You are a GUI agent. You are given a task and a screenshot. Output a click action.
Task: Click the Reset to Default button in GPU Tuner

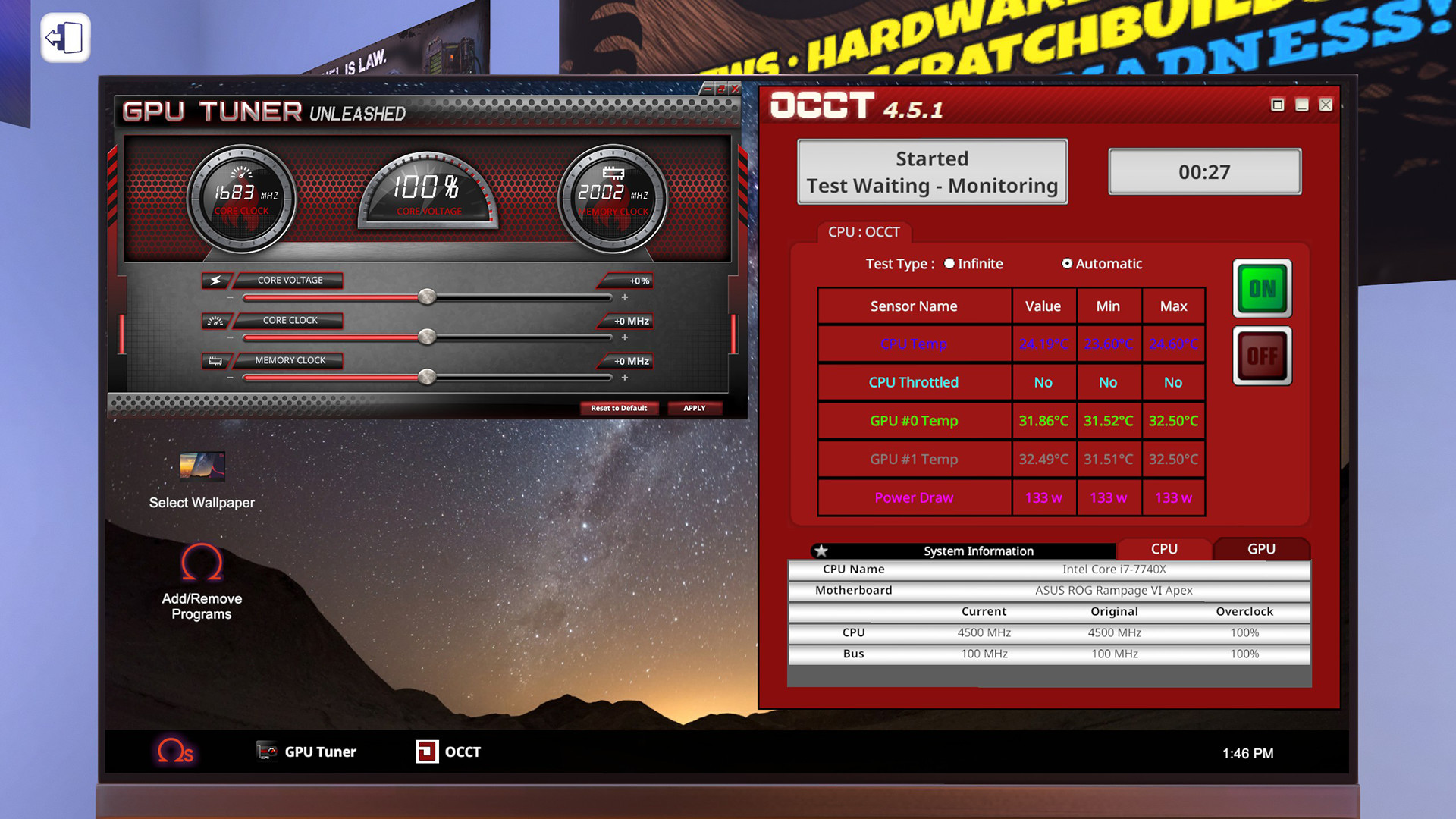[x=618, y=408]
